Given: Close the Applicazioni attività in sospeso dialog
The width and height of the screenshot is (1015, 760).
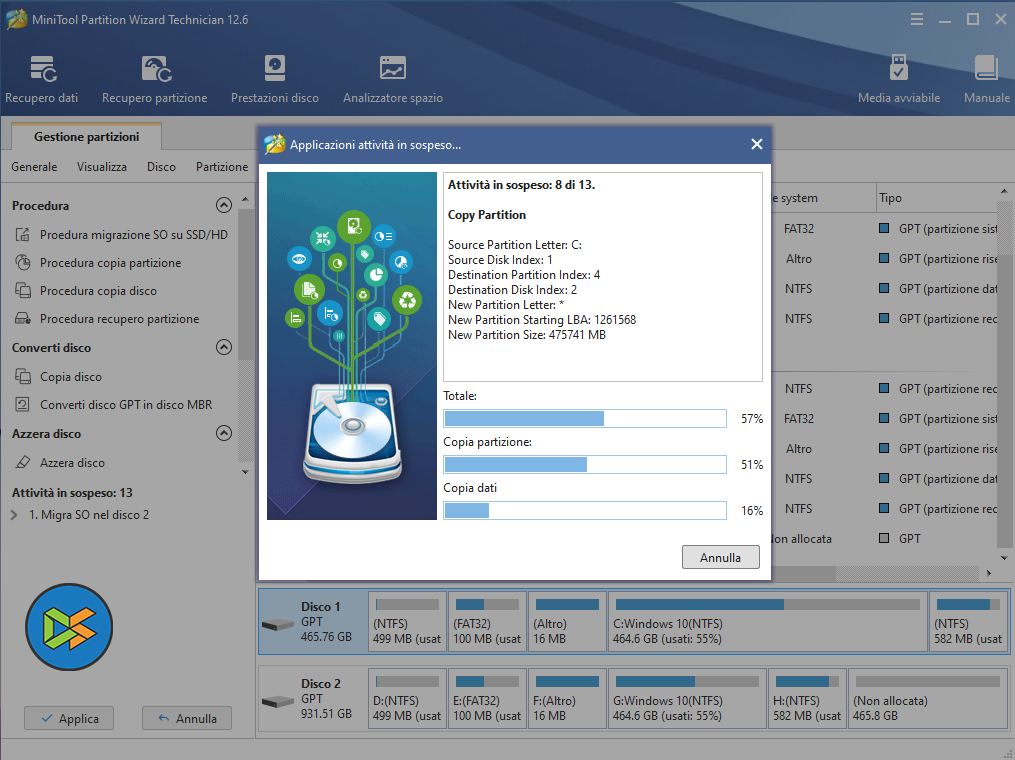Looking at the screenshot, I should click(756, 144).
